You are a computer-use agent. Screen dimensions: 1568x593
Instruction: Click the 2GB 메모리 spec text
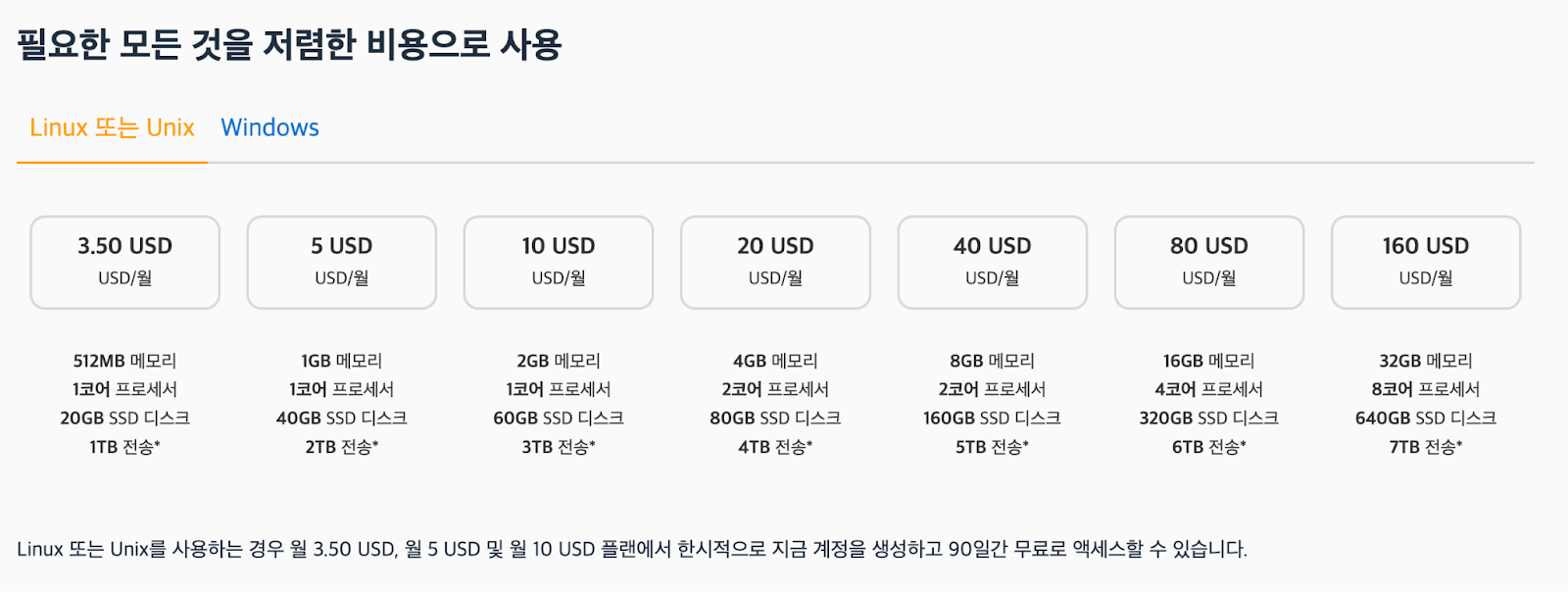559,361
